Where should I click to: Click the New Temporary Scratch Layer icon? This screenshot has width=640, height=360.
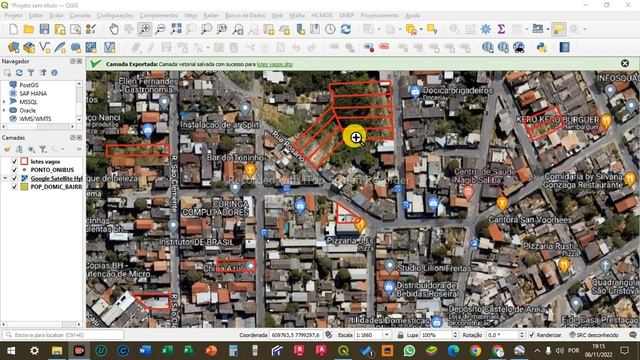tap(76, 47)
